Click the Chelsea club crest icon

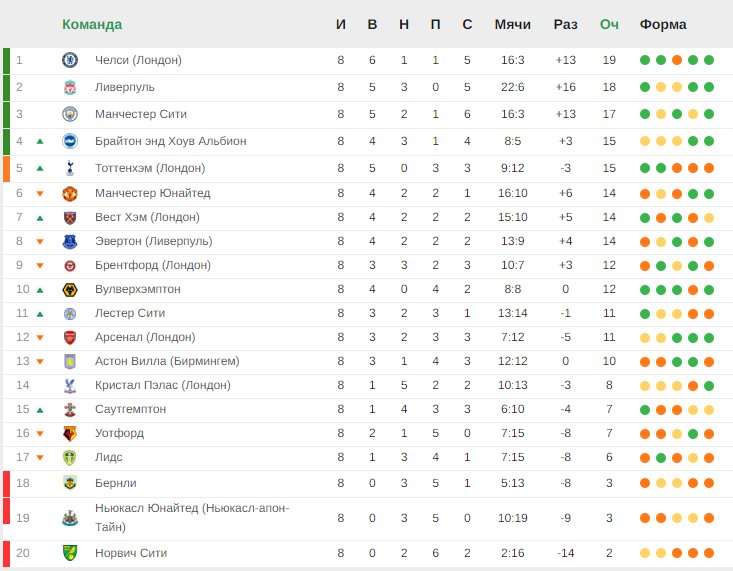(x=70, y=60)
